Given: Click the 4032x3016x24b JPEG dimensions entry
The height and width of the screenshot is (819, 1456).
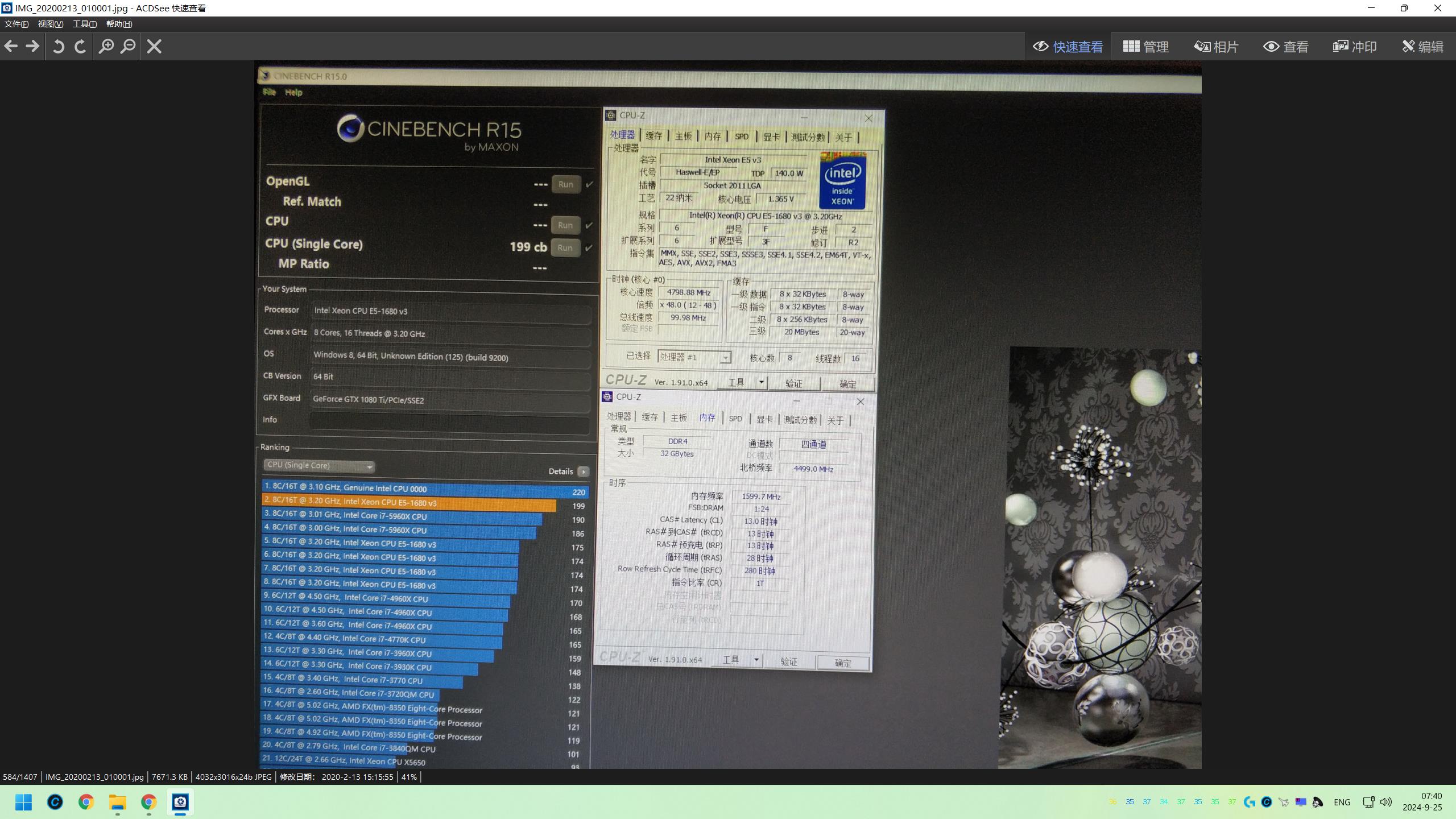Looking at the screenshot, I should (234, 777).
